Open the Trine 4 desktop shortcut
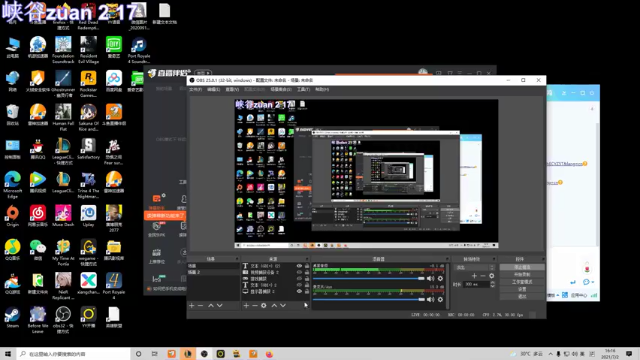640x360 pixels. click(88, 185)
